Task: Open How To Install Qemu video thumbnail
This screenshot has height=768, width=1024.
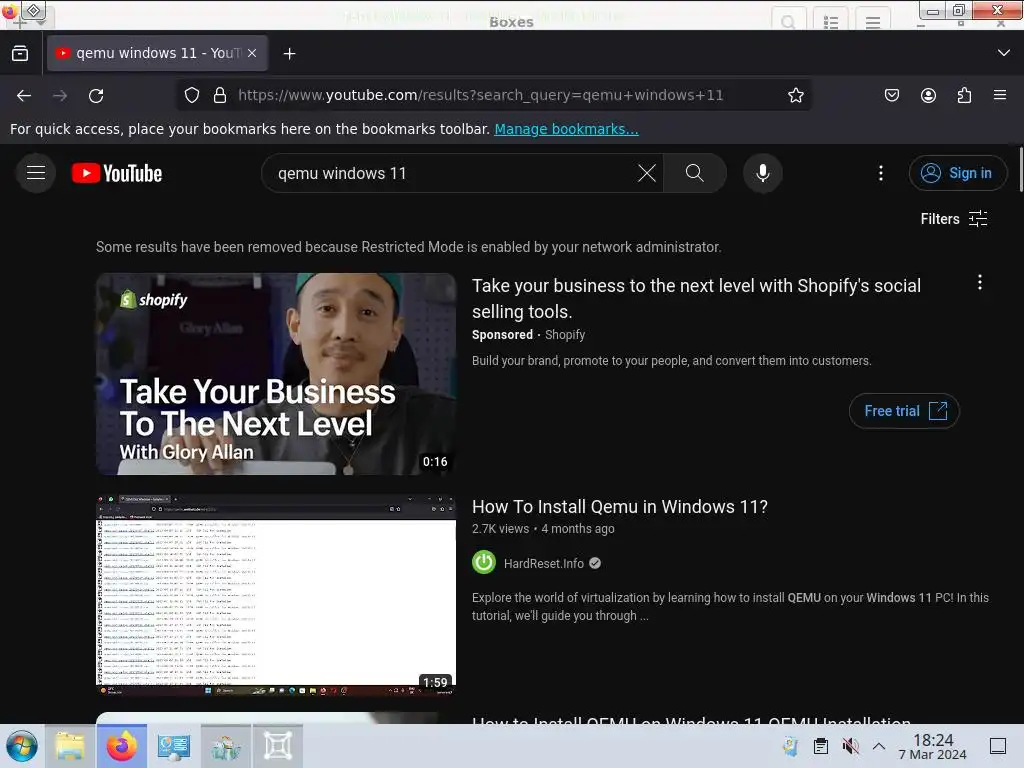Action: click(276, 595)
